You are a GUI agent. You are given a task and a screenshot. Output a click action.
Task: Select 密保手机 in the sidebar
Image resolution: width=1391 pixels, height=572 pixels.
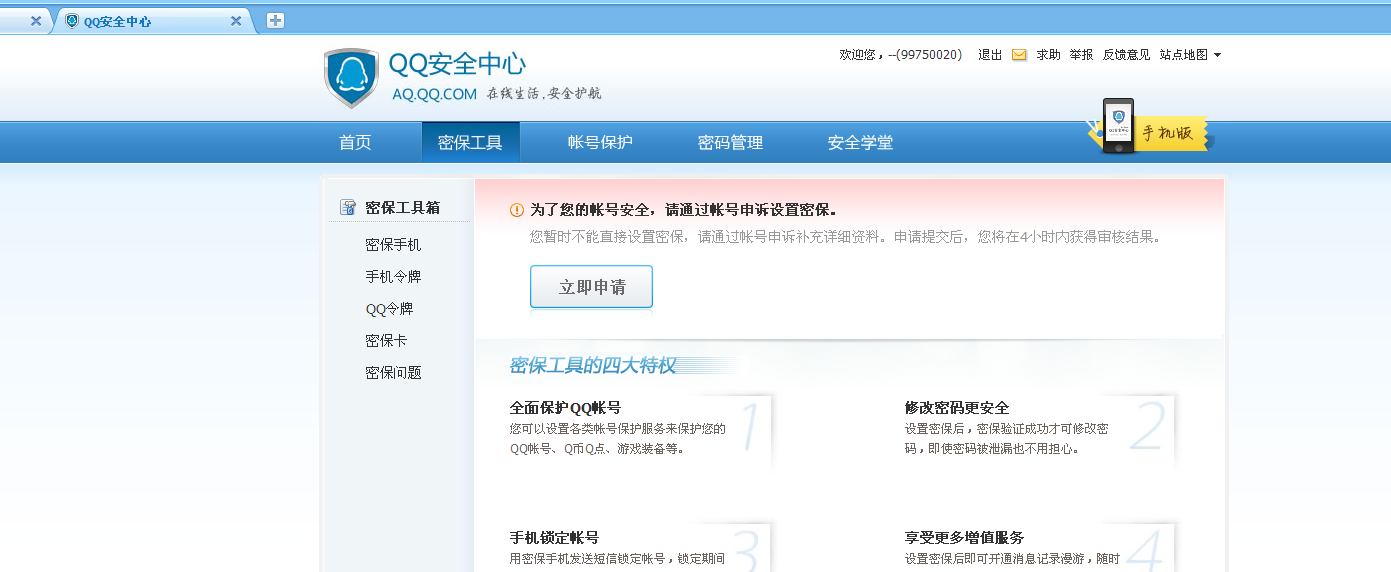click(x=393, y=245)
